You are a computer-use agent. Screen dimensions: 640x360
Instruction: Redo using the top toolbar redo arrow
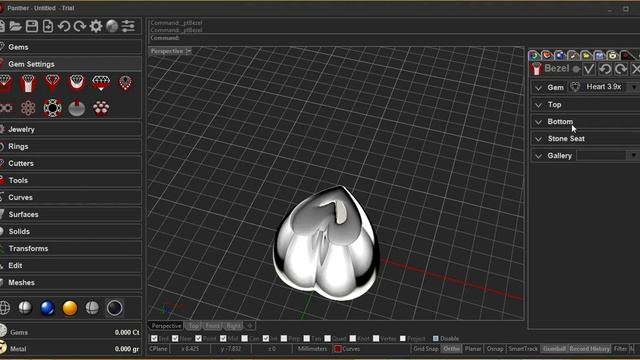tap(80, 26)
